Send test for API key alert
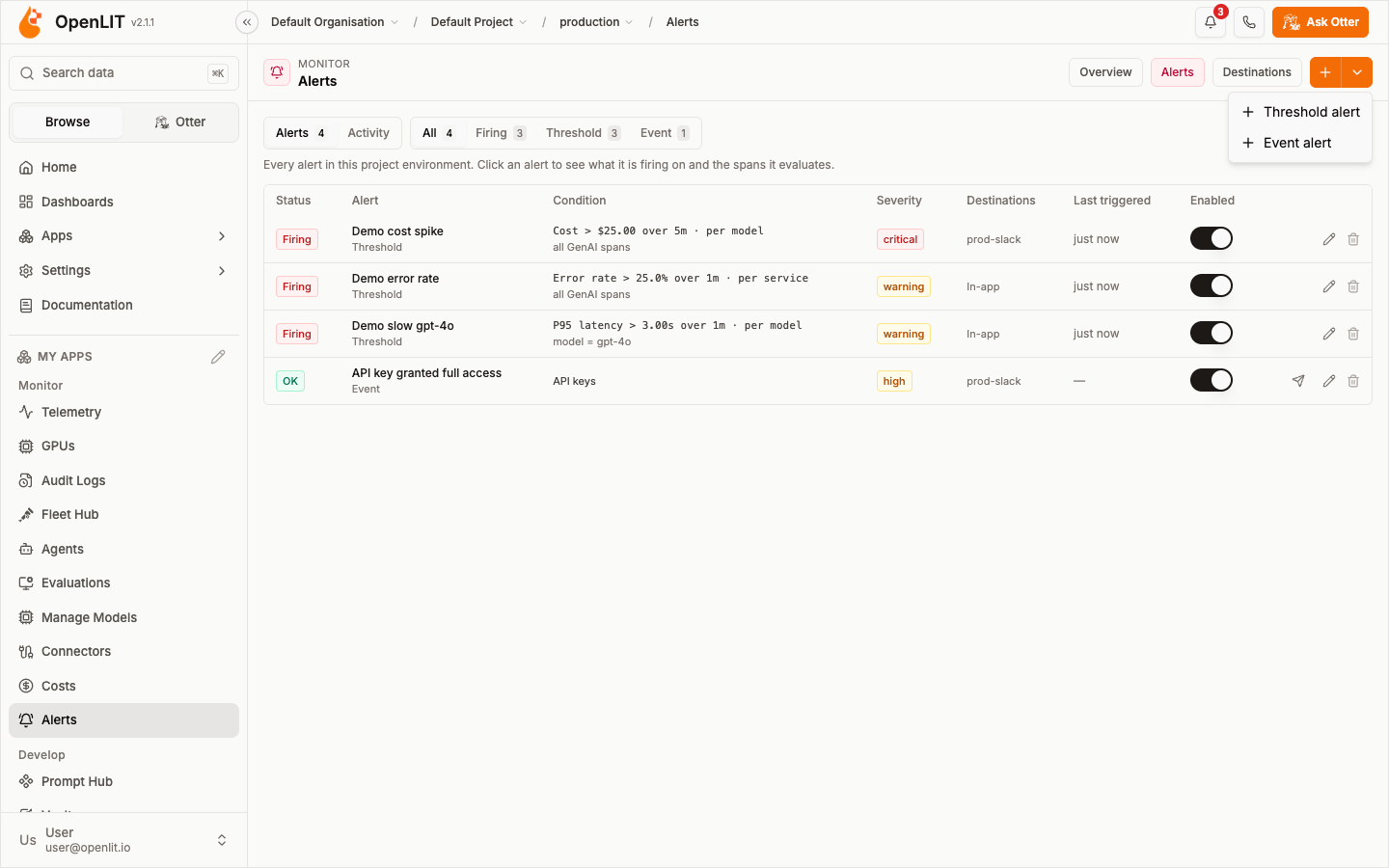The width and height of the screenshot is (1389, 868). coord(1298,381)
